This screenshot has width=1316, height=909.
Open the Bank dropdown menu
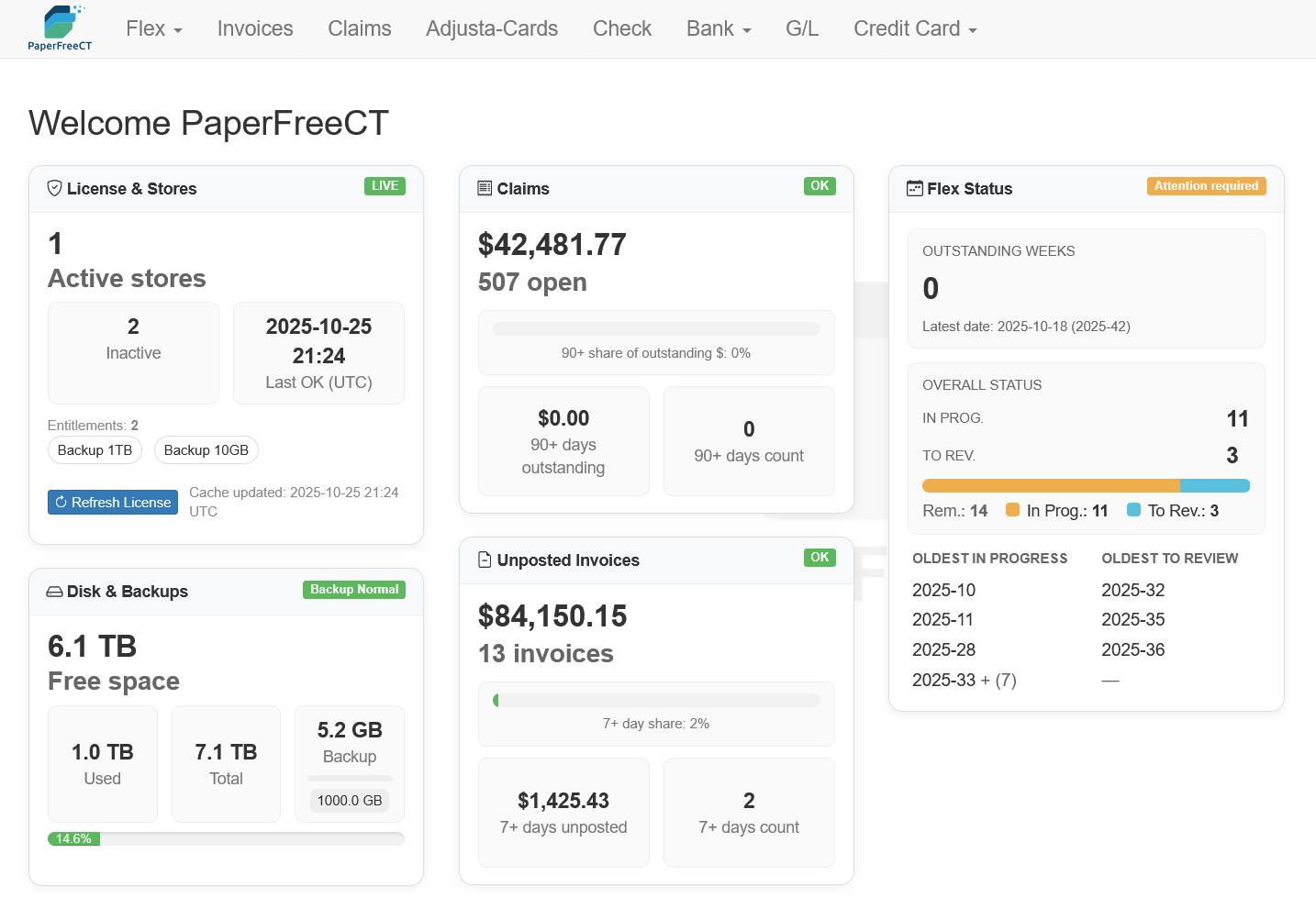click(x=718, y=28)
